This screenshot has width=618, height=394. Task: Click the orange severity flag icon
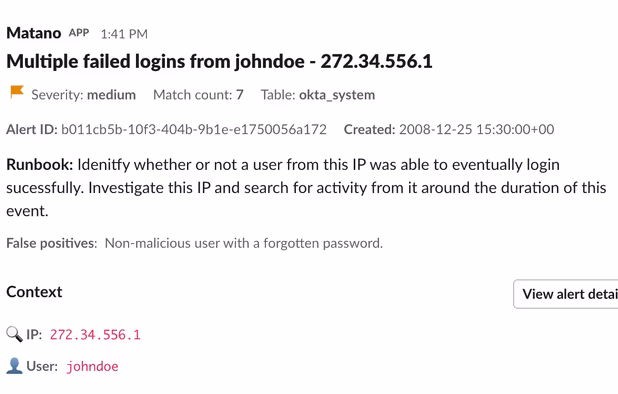coord(17,92)
